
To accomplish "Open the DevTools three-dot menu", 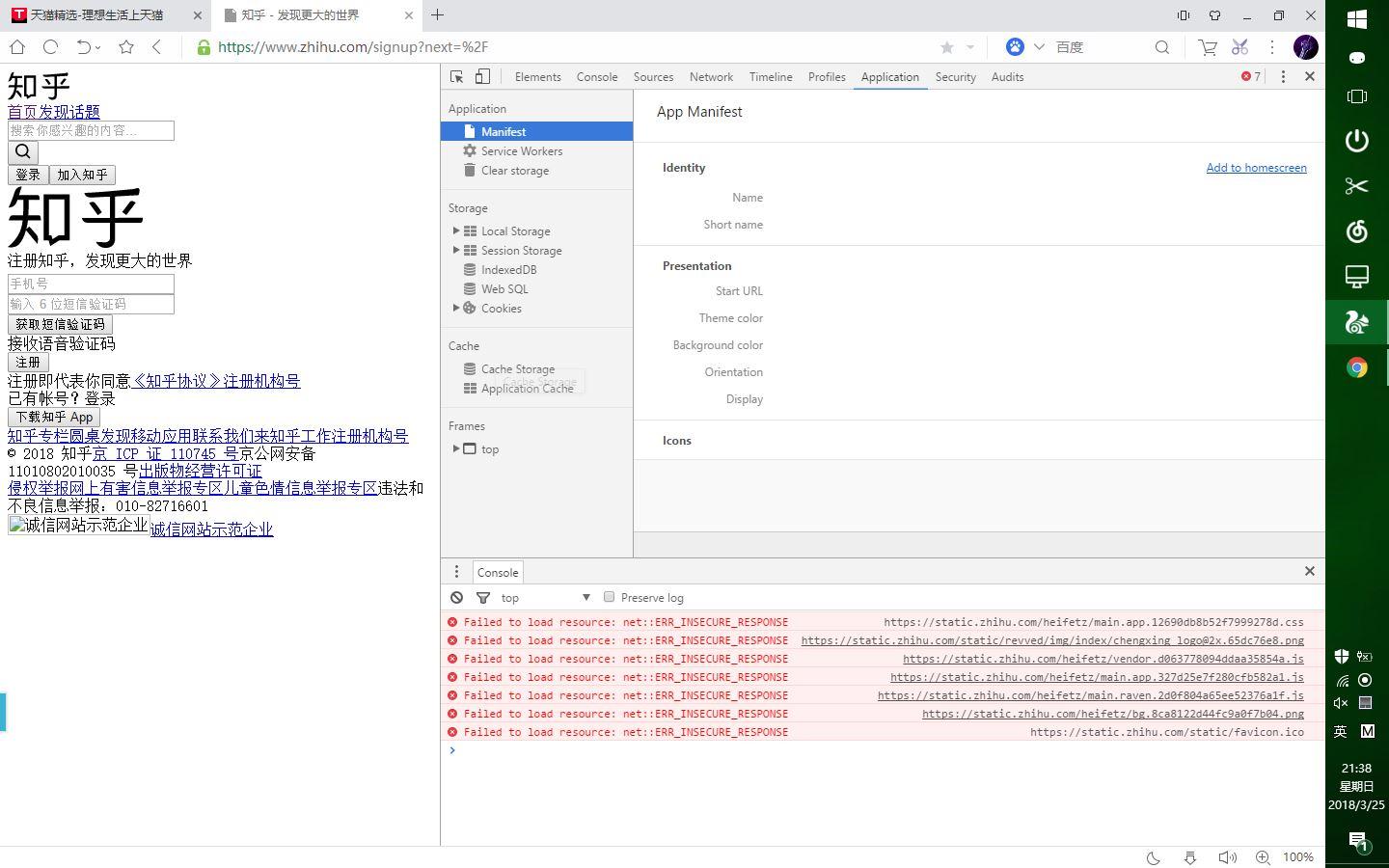I will [1283, 77].
